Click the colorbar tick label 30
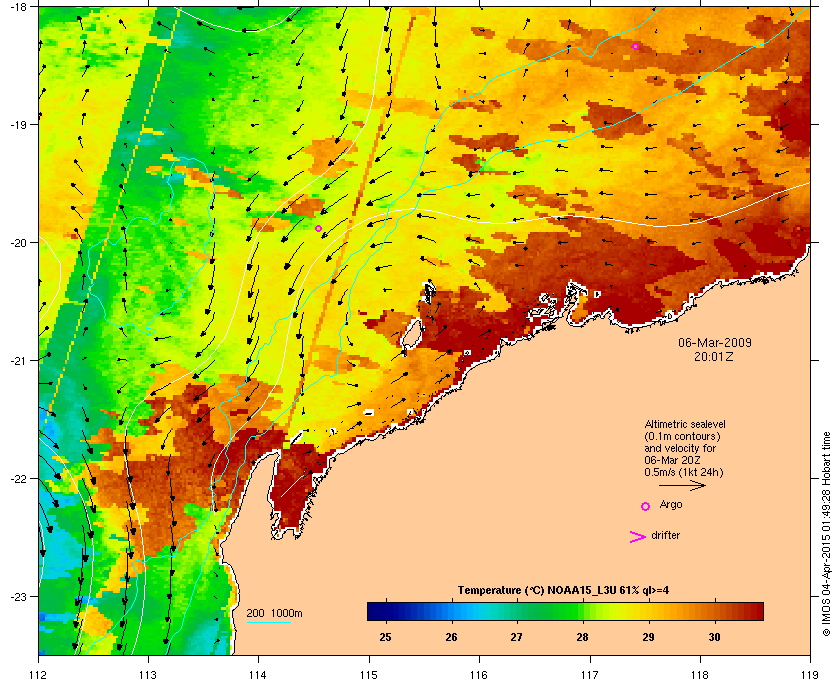 pyautogui.click(x=714, y=637)
